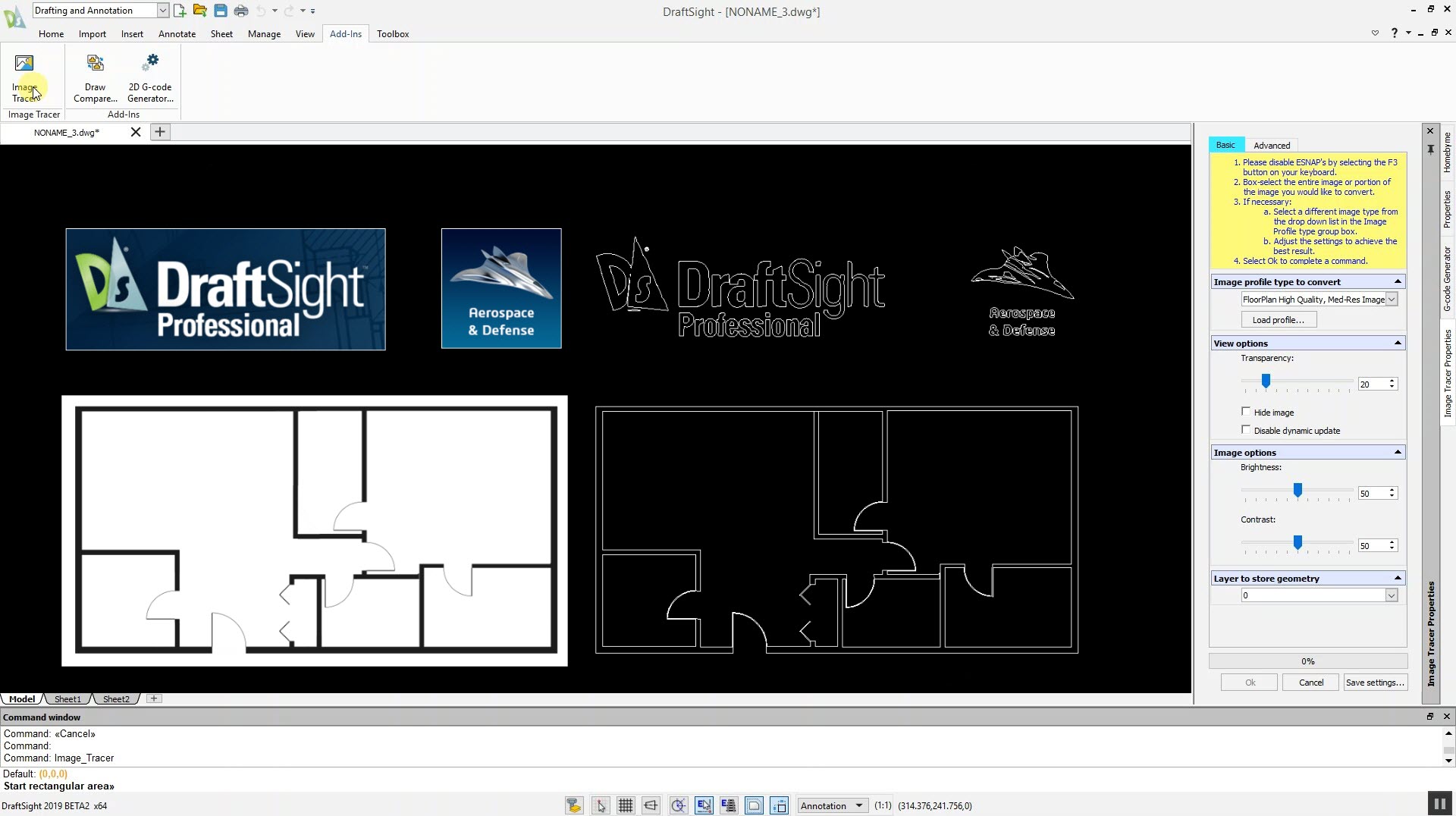Switch to the Sheet2 layout tab
This screenshot has height=816, width=1456.
[x=115, y=698]
